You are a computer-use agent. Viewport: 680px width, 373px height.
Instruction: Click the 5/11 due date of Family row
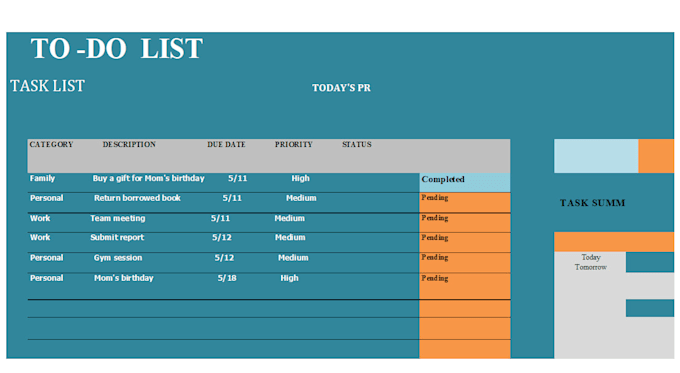pyautogui.click(x=238, y=178)
